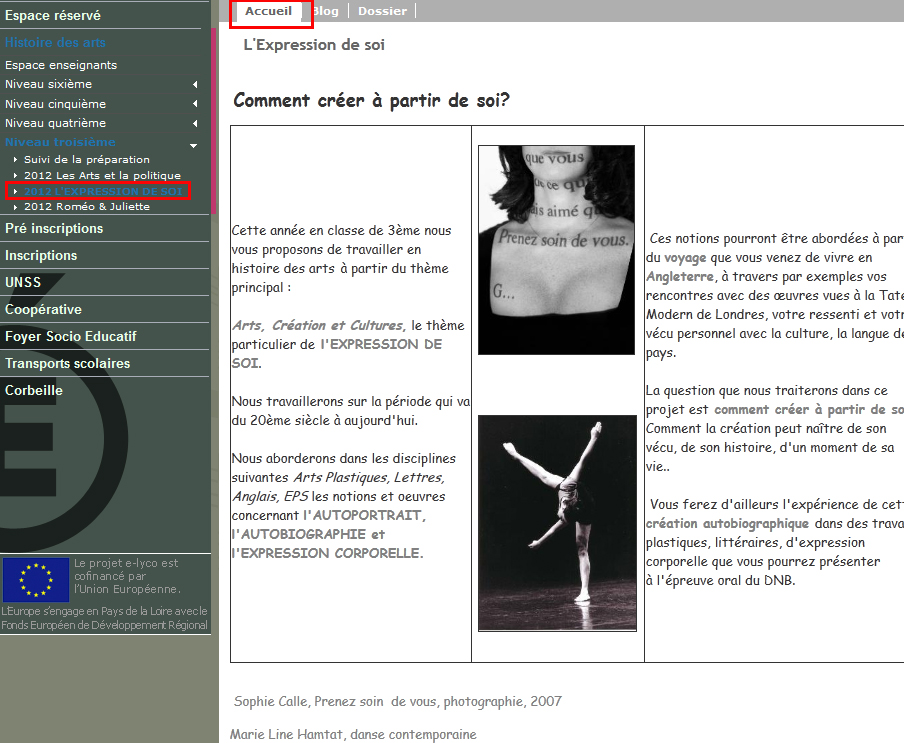
Task: Go to 2012 Roméo & Juliette page
Action: pyautogui.click(x=87, y=207)
